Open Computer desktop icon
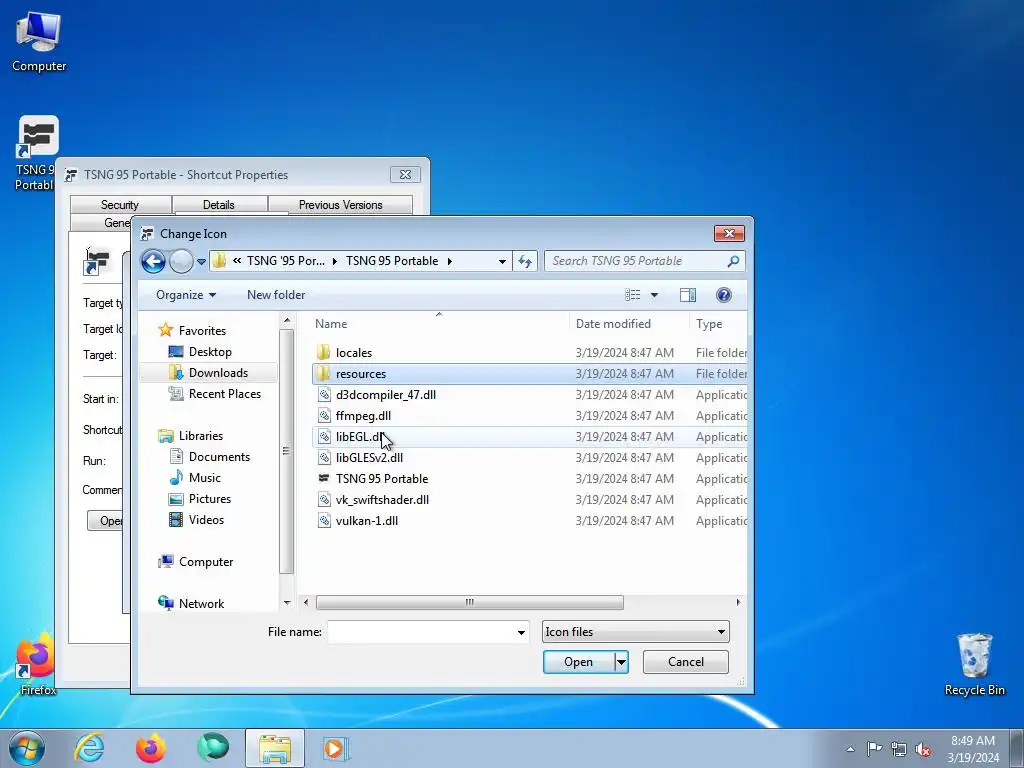 pyautogui.click(x=39, y=42)
